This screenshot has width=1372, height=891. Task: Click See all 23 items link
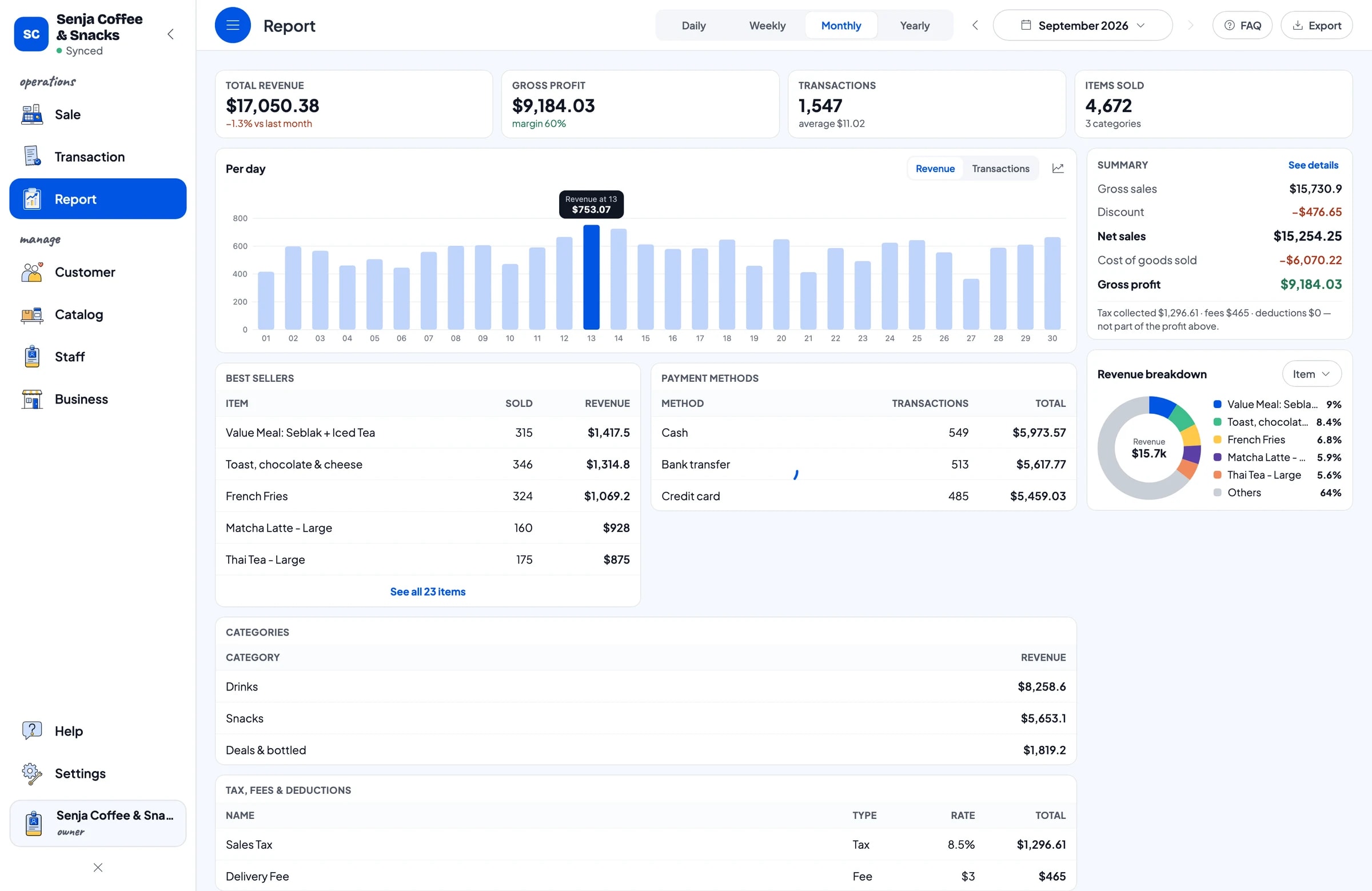tap(428, 592)
